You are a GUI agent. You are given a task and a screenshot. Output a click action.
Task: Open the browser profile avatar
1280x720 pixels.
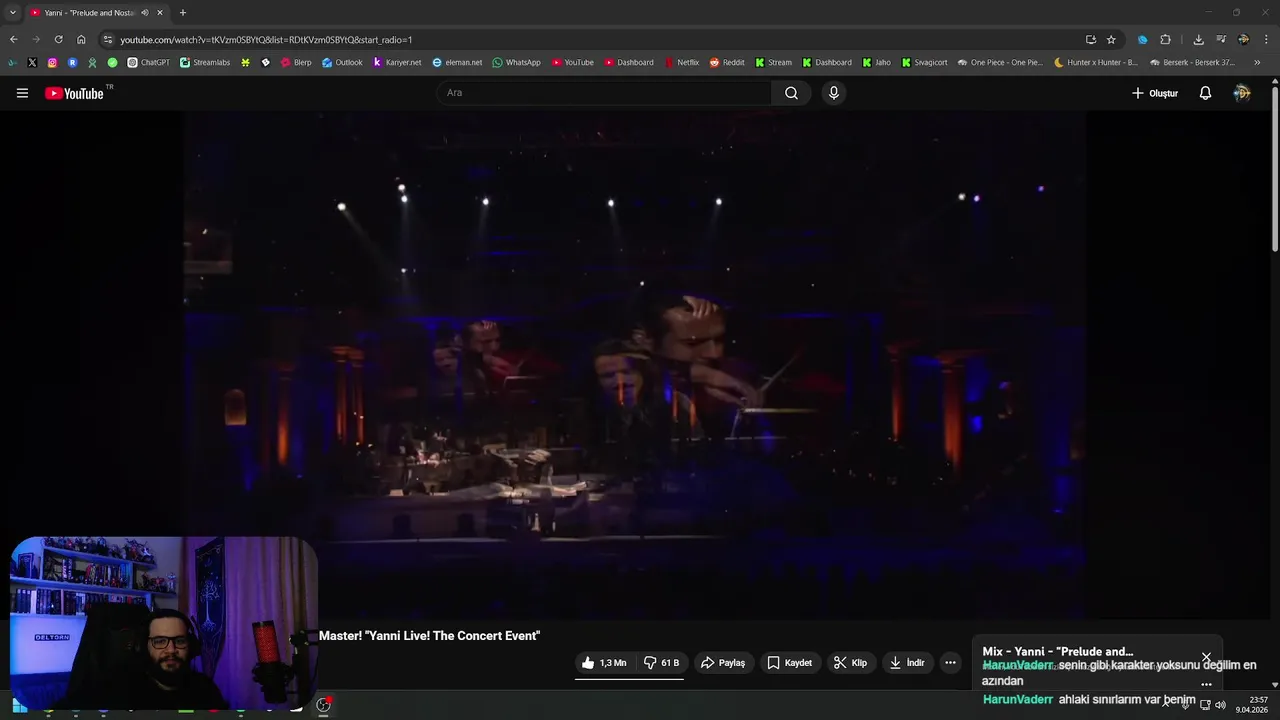(1243, 39)
